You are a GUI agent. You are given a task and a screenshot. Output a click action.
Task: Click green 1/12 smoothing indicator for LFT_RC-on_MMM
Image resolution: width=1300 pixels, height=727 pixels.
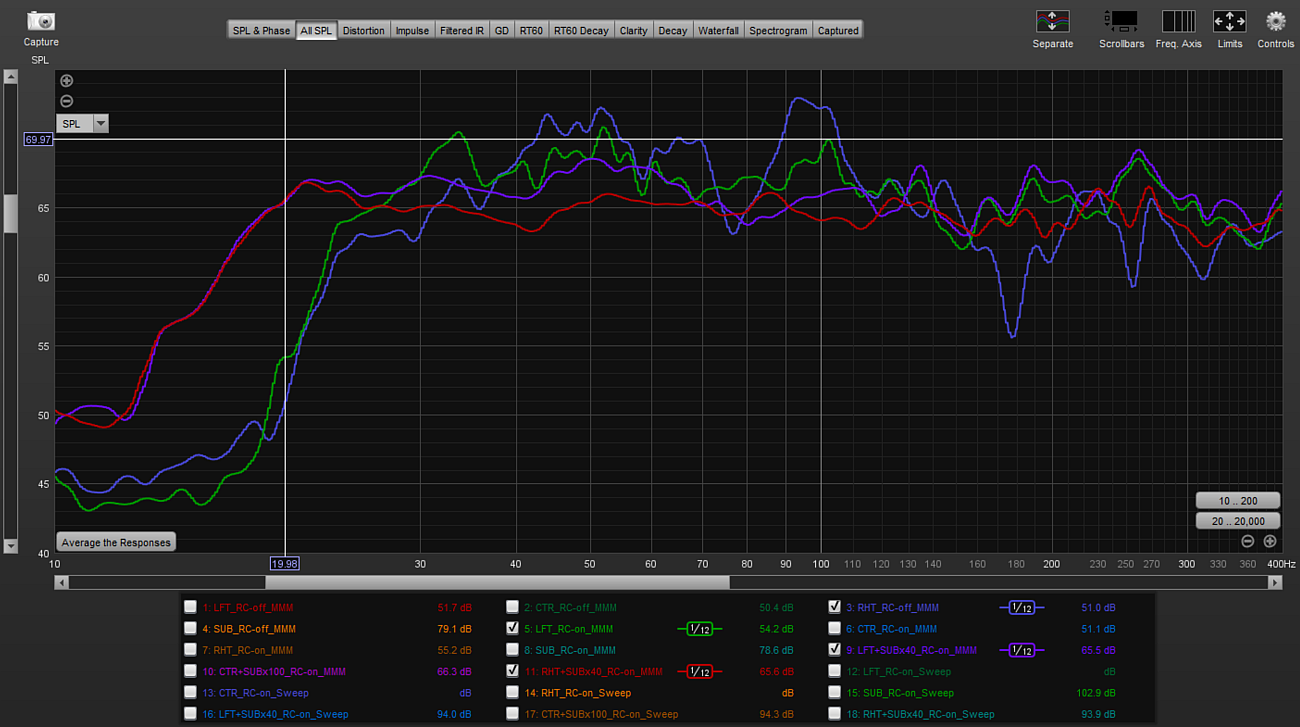pyautogui.click(x=699, y=629)
